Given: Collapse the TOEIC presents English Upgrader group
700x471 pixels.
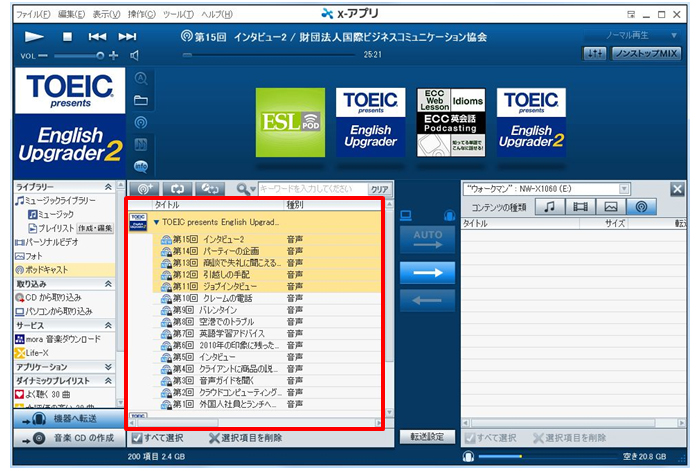Looking at the screenshot, I should 156,222.
